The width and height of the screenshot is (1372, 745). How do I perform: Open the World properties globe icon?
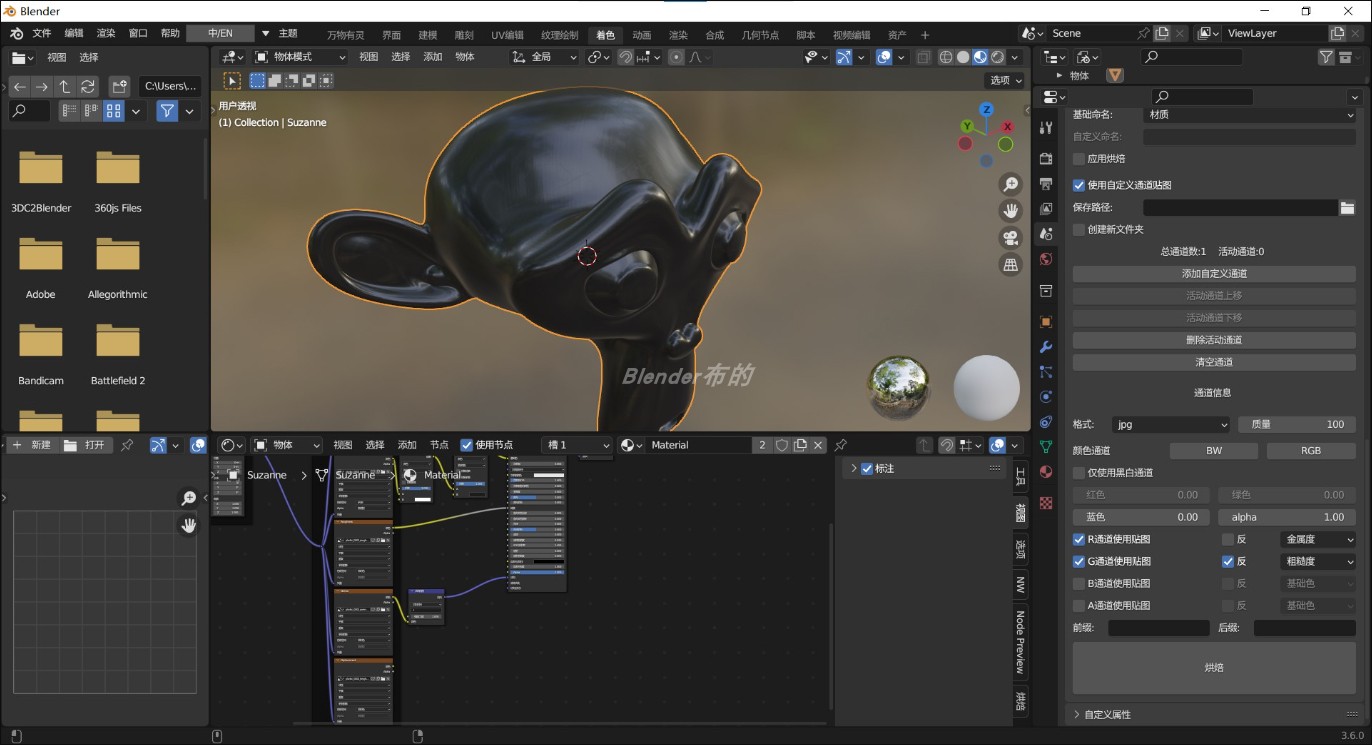click(x=1046, y=259)
